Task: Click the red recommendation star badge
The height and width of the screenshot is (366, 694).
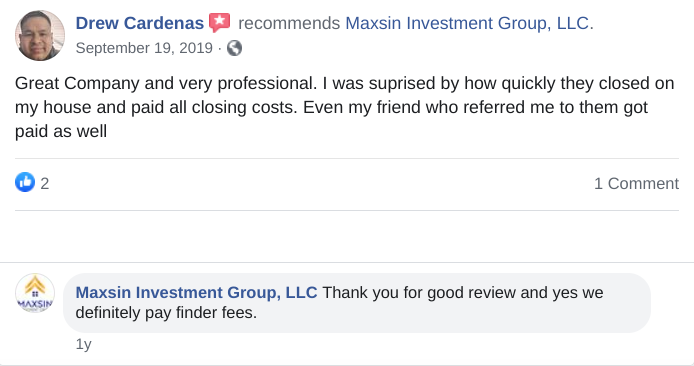Action: 220,23
